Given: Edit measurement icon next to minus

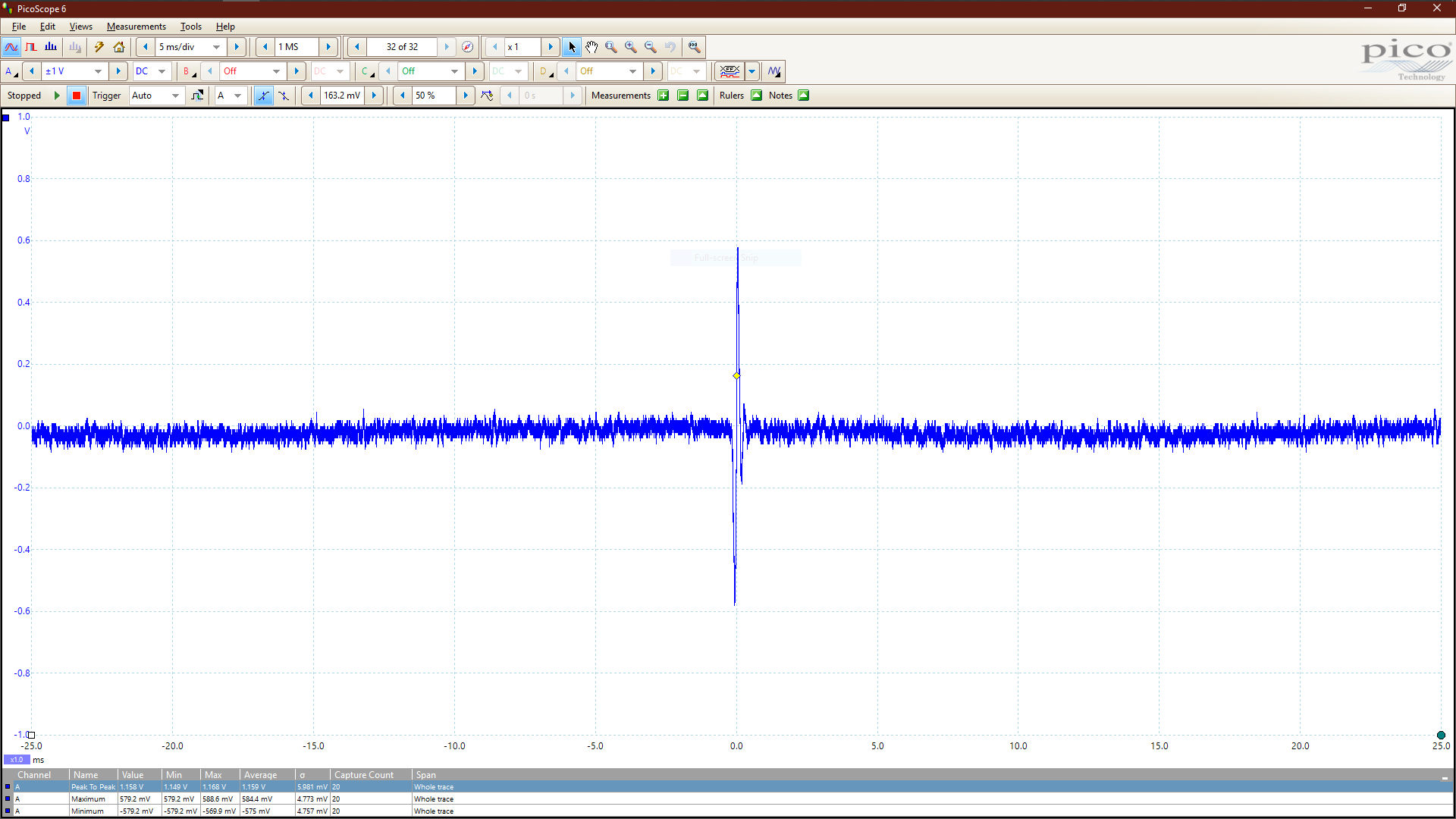Looking at the screenshot, I should pos(703,96).
